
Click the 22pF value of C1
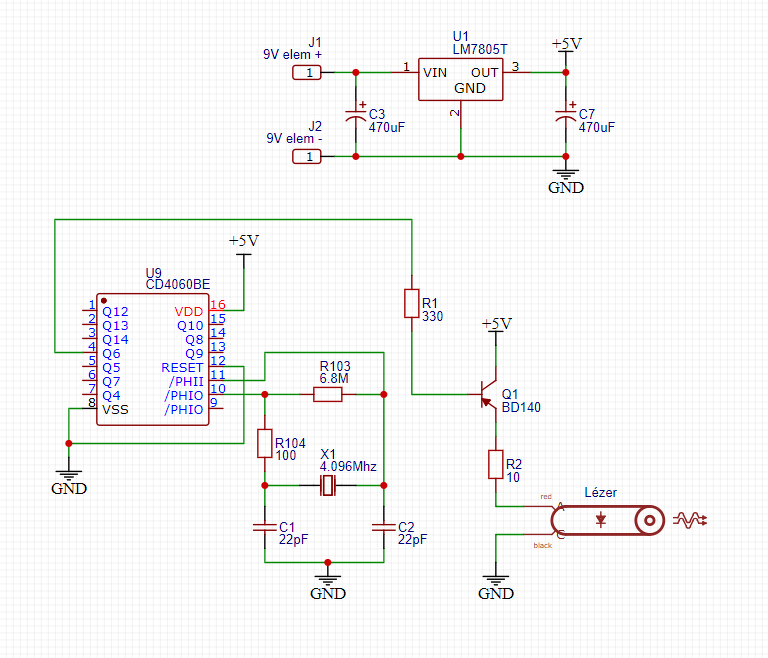point(293,540)
